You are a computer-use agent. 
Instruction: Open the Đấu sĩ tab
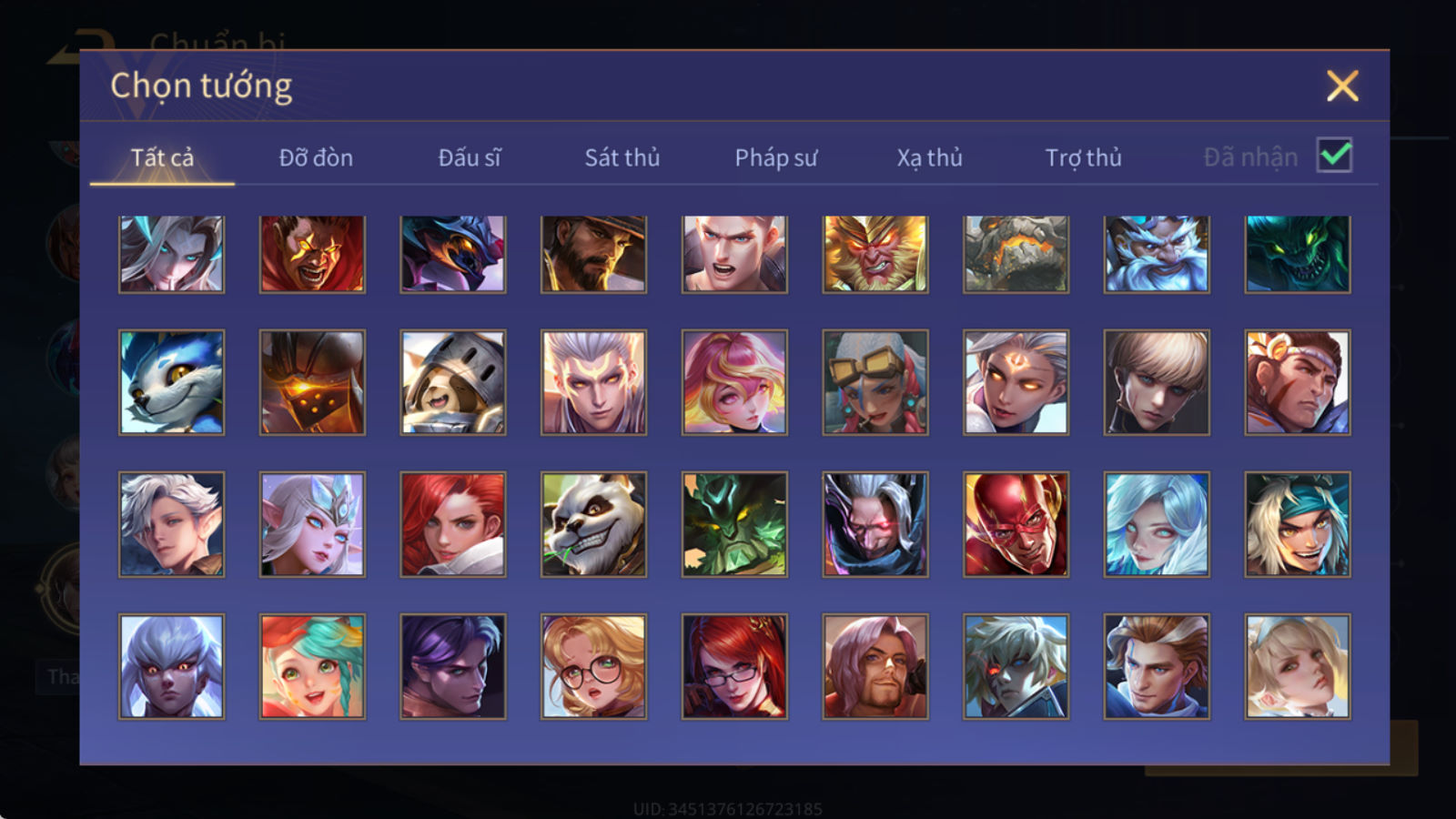coord(470,157)
